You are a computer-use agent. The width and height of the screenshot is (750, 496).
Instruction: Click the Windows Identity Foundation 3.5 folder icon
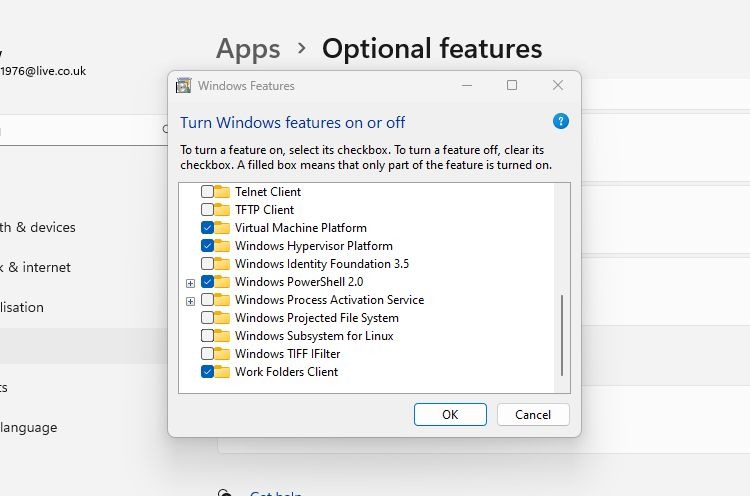coord(222,264)
